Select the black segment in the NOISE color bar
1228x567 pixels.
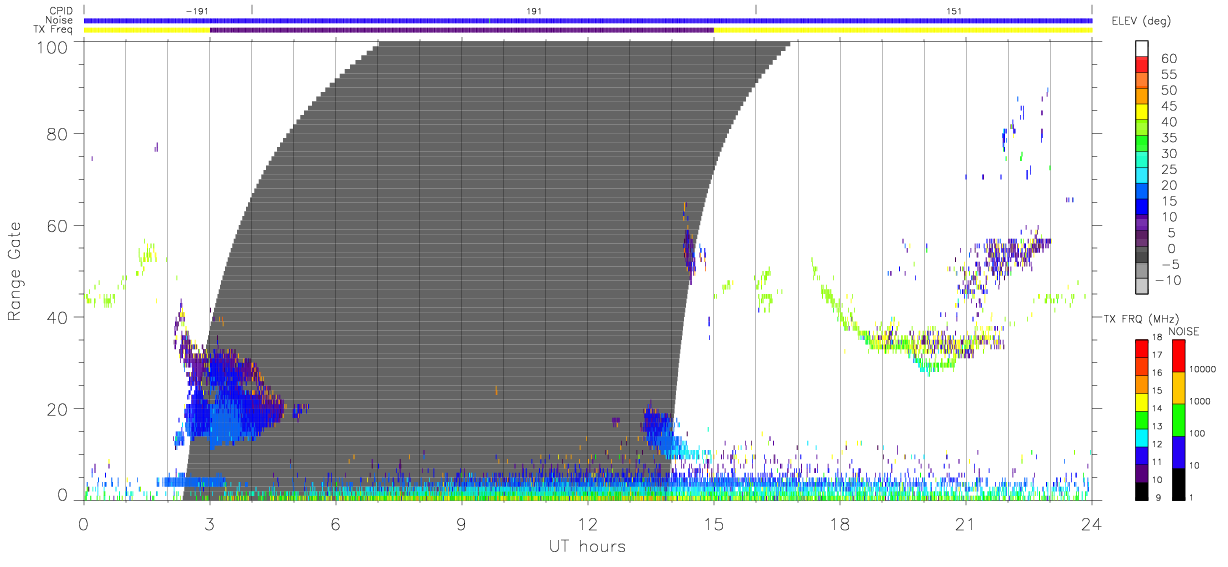1179,482
